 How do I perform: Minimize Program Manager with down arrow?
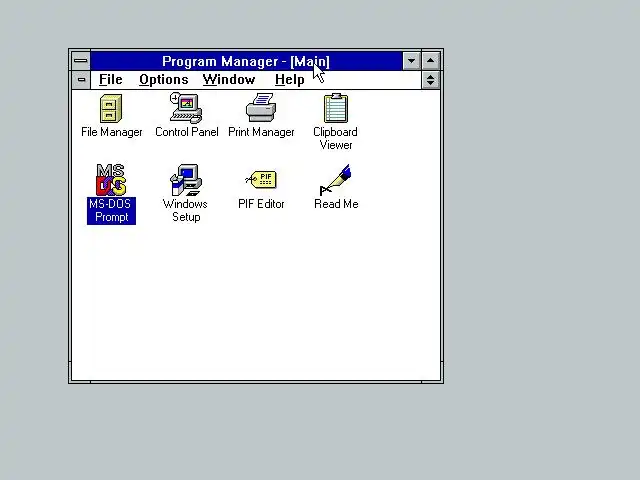[411, 61]
